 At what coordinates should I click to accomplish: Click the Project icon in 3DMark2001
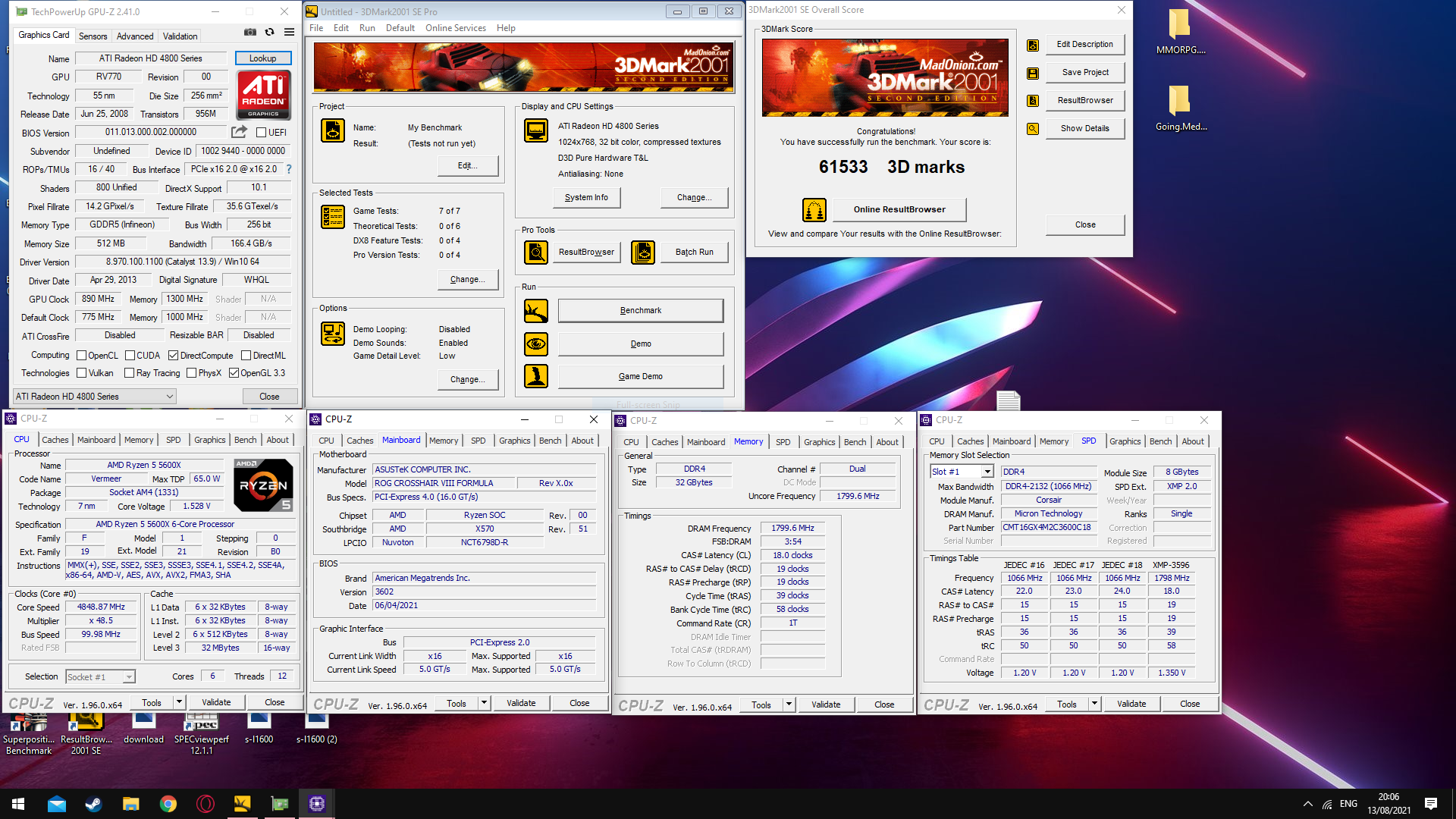[x=333, y=131]
